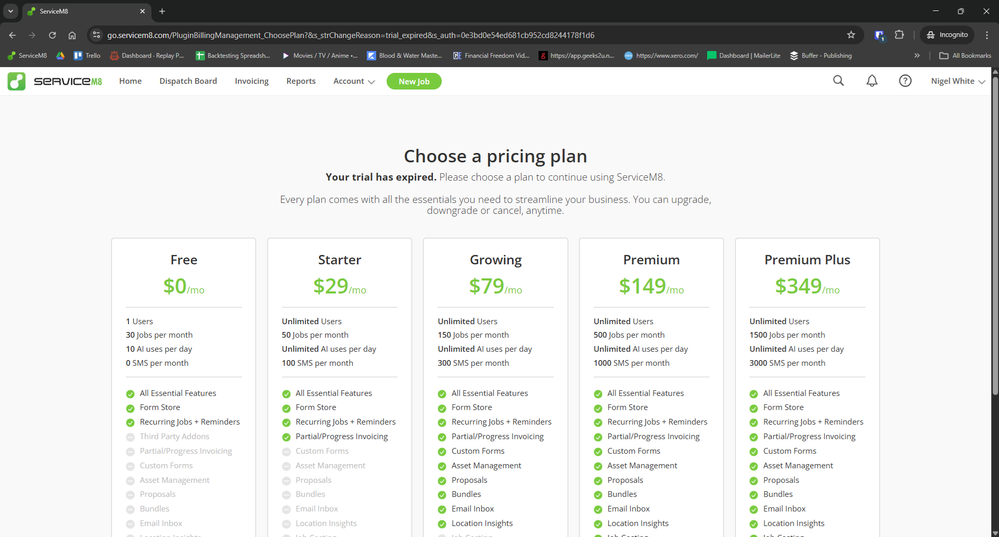Open a new browser tab

[x=162, y=11]
